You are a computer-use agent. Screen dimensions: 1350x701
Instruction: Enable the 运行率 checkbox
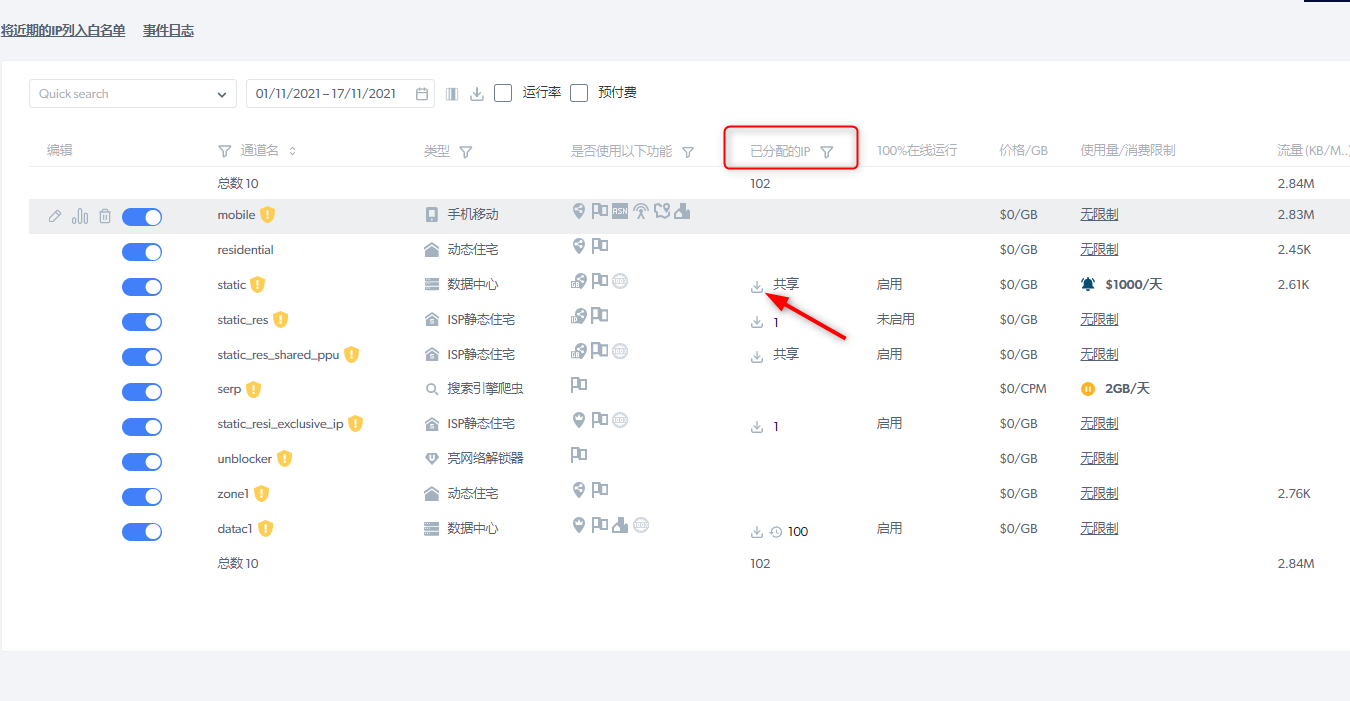pos(503,93)
